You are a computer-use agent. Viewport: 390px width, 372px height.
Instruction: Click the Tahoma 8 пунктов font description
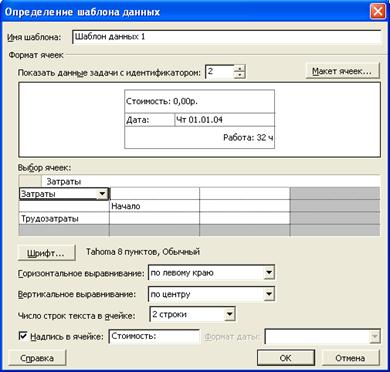[143, 252]
